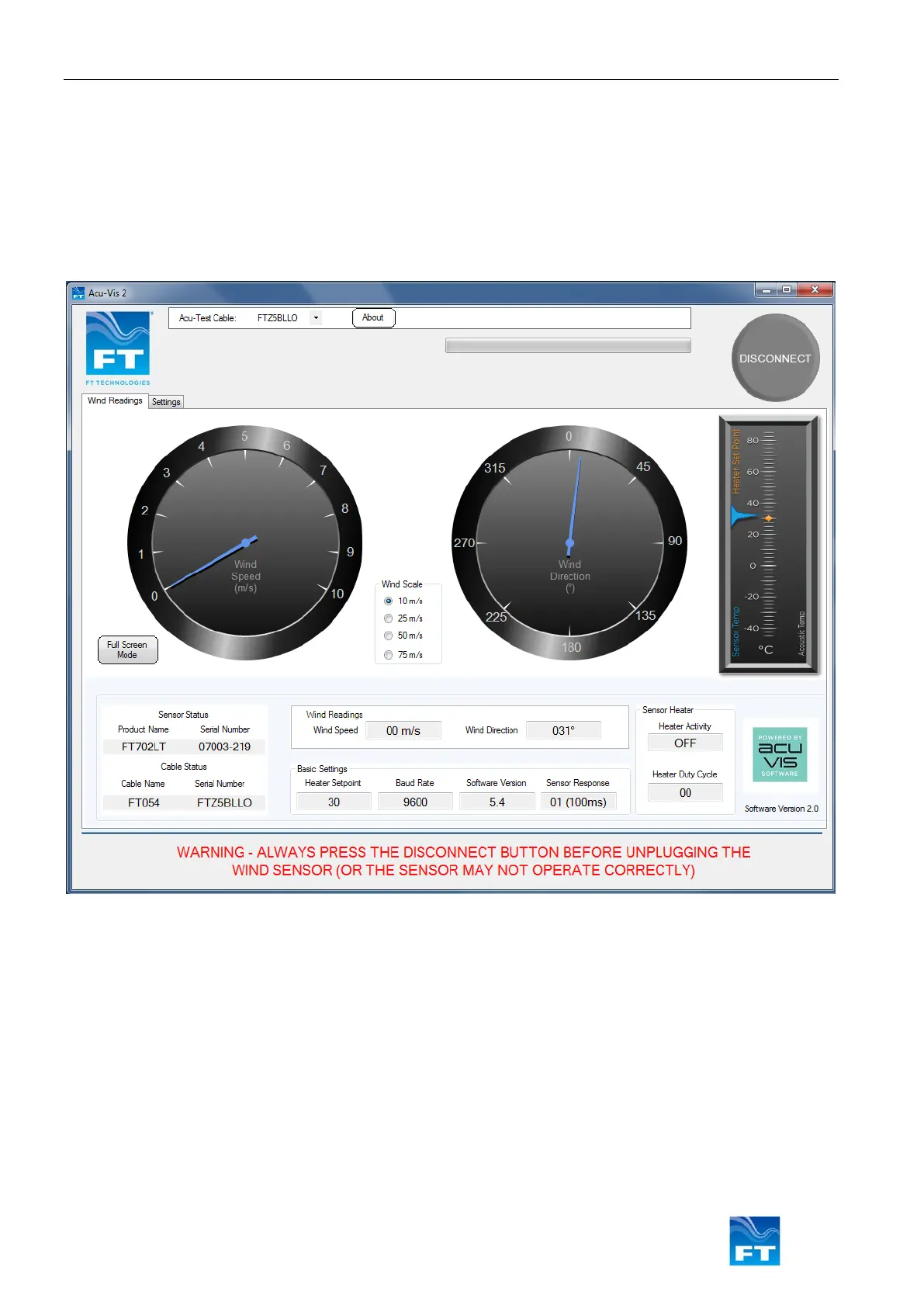Click the Wind Direction value 031°

click(x=564, y=731)
